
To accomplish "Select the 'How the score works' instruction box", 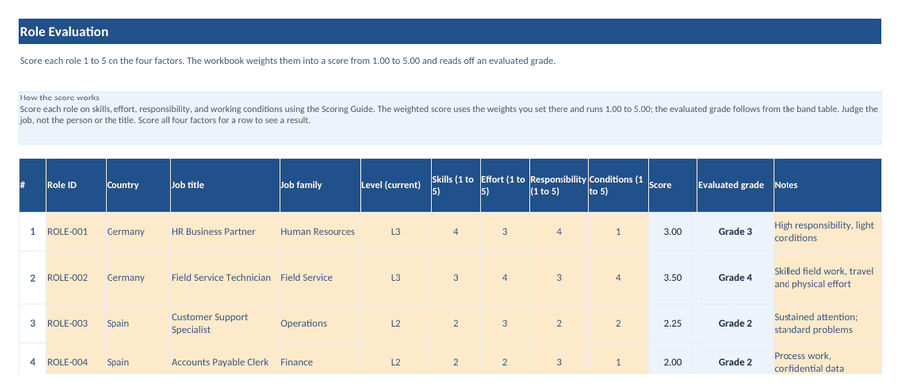I will [x=449, y=118].
